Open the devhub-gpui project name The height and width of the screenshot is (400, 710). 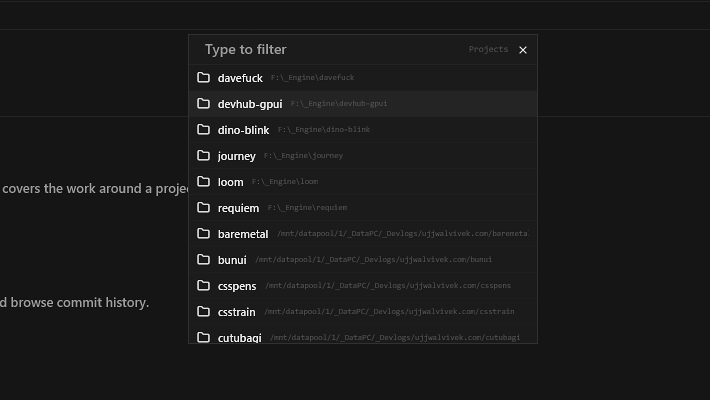250,104
